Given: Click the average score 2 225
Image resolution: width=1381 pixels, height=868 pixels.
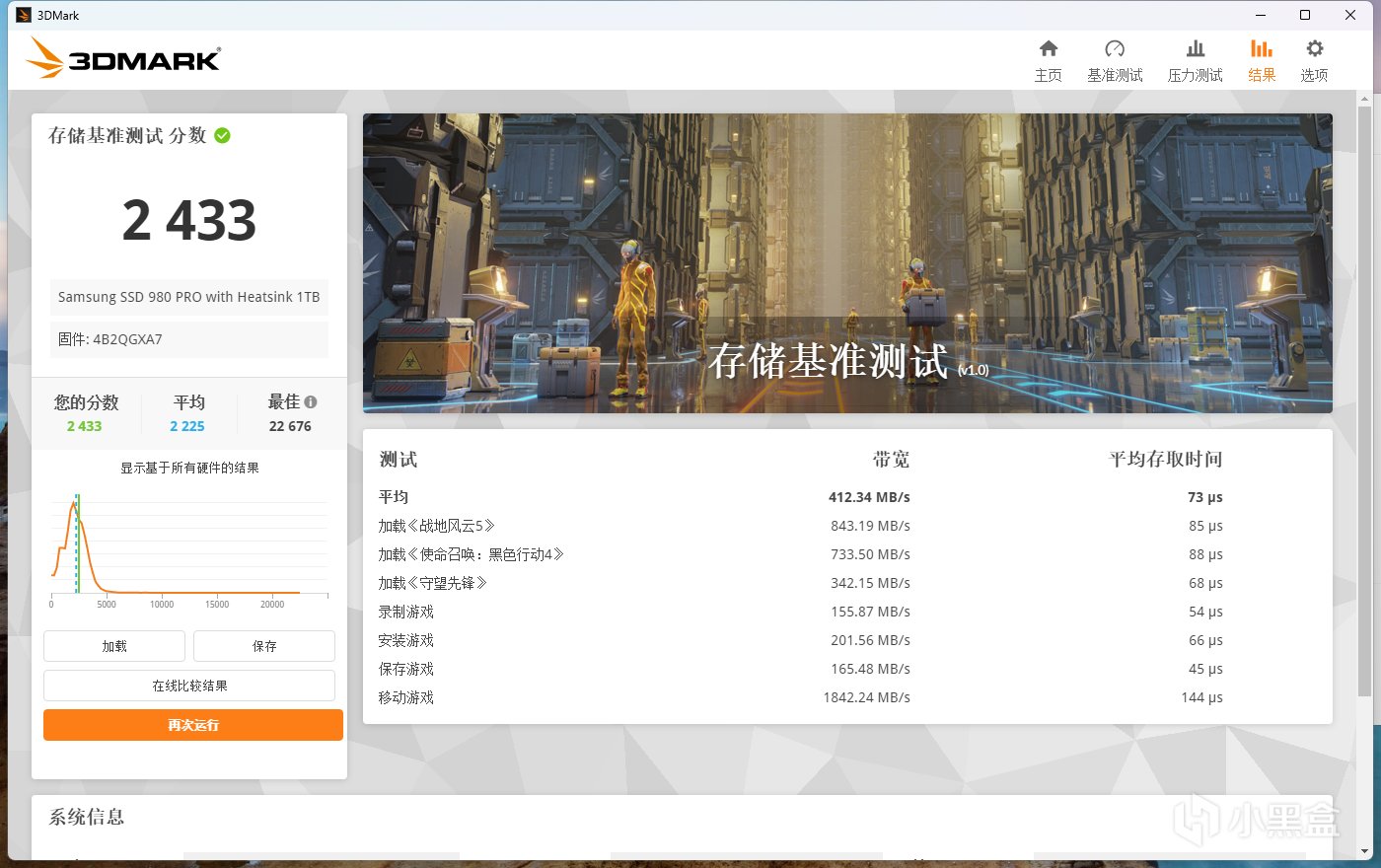Looking at the screenshot, I should tap(187, 426).
